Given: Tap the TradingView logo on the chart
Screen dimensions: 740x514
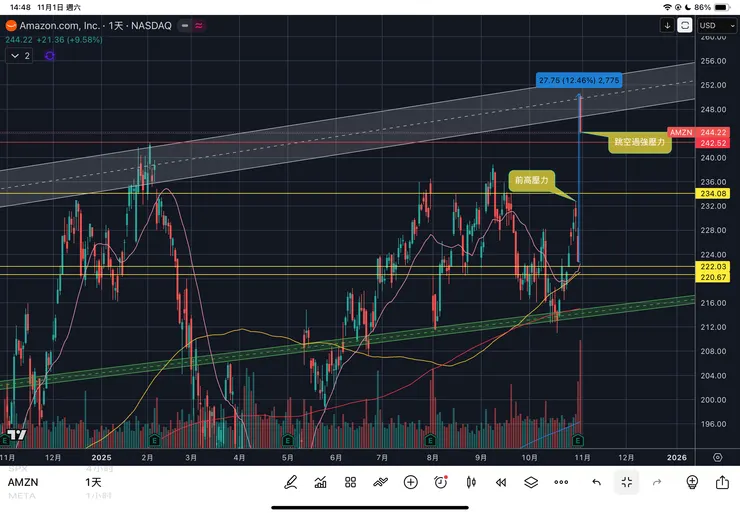Looking at the screenshot, I should click(16, 435).
